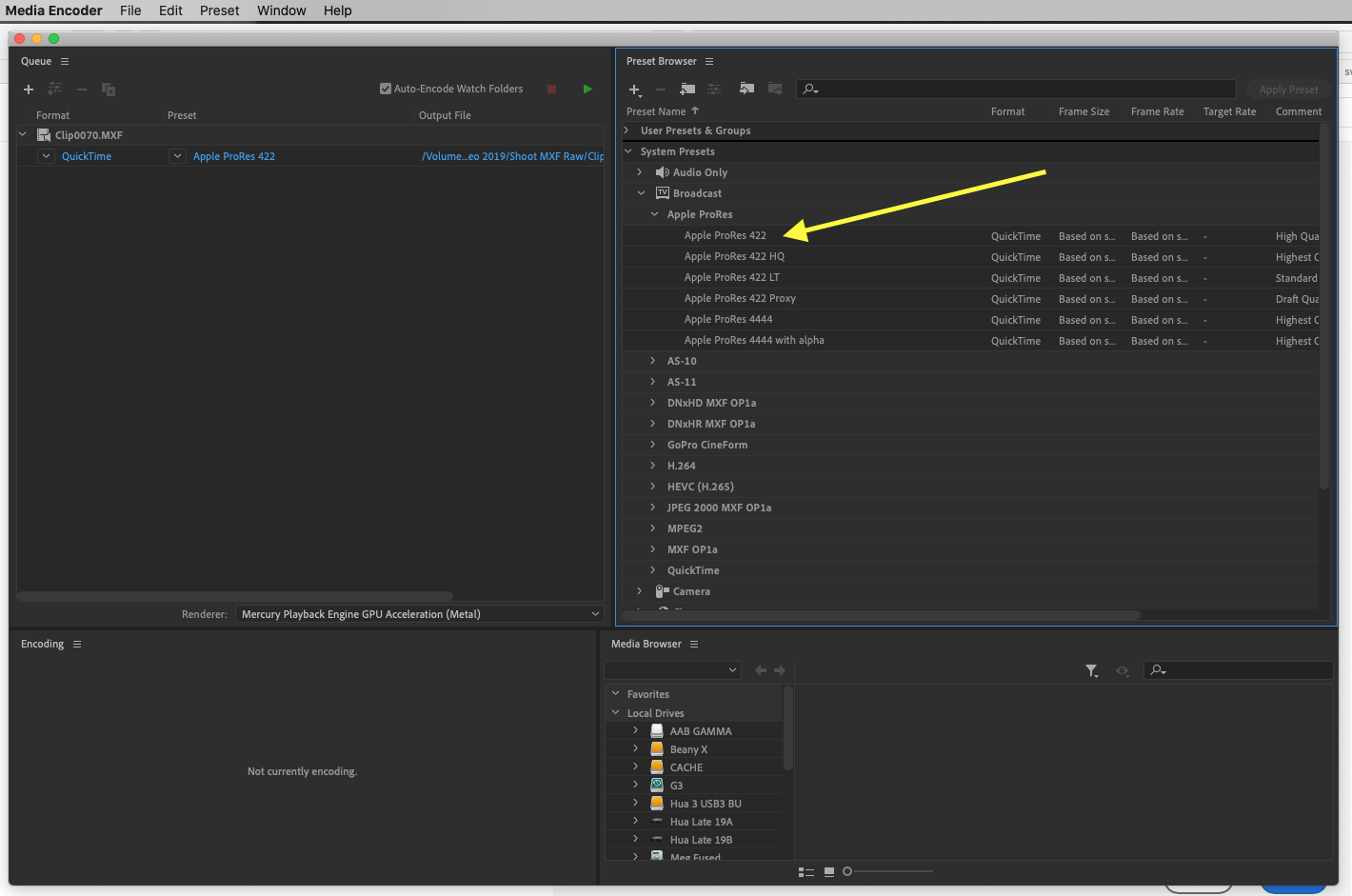Expand the H.264 preset group
The image size is (1352, 896).
[653, 466]
